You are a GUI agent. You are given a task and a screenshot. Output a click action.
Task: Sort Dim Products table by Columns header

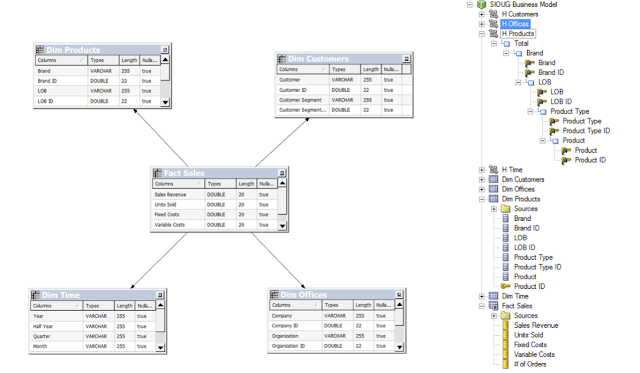(x=61, y=60)
